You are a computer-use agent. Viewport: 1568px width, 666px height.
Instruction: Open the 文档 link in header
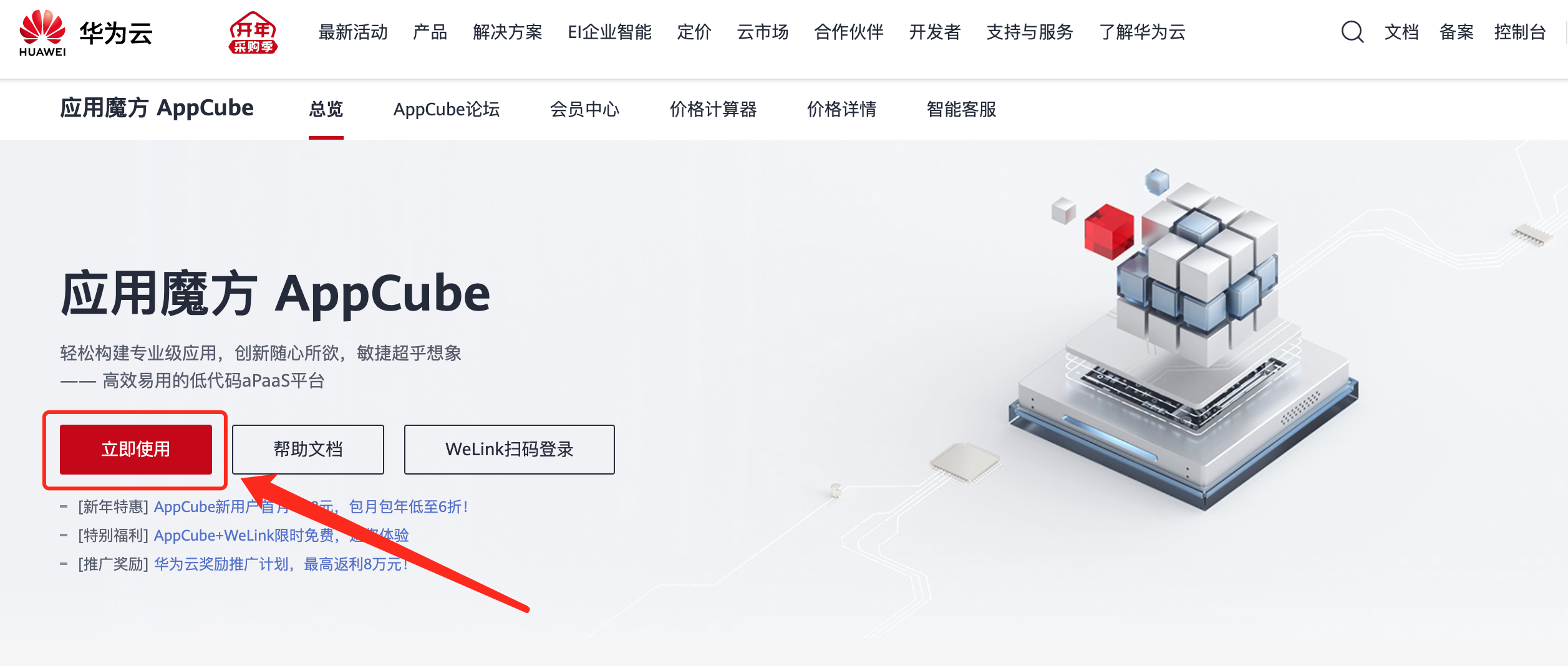1401,32
